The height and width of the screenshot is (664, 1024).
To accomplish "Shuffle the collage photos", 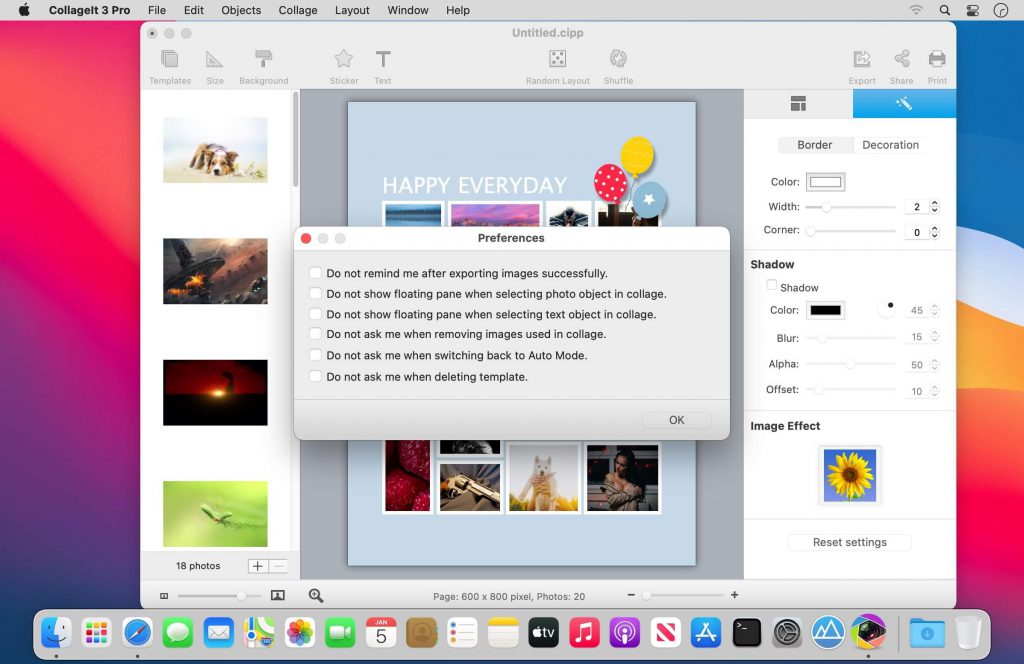I will point(618,62).
